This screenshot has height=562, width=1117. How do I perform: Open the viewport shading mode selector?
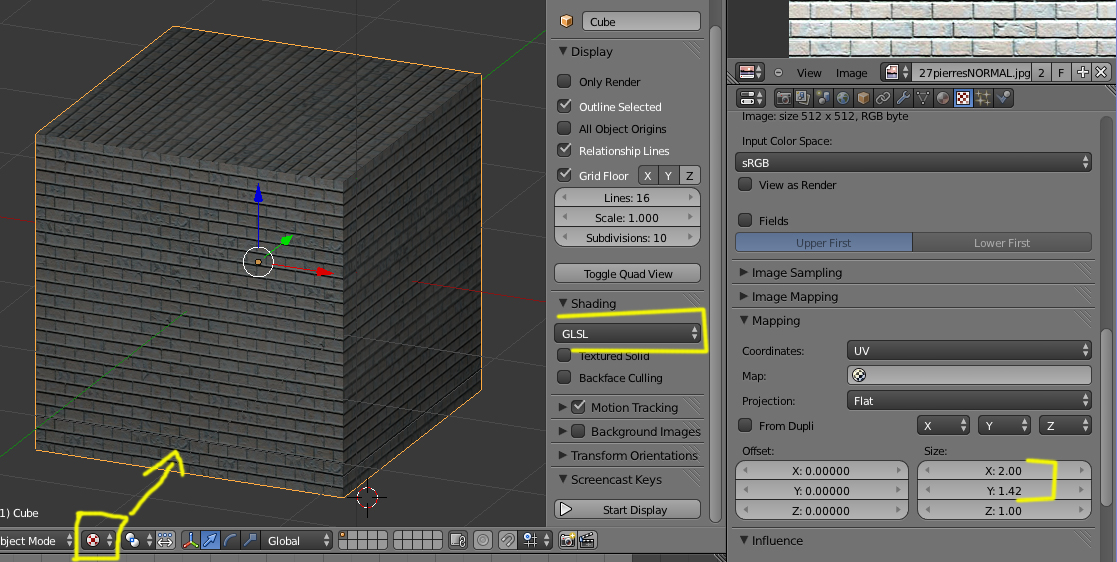pyautogui.click(x=99, y=540)
